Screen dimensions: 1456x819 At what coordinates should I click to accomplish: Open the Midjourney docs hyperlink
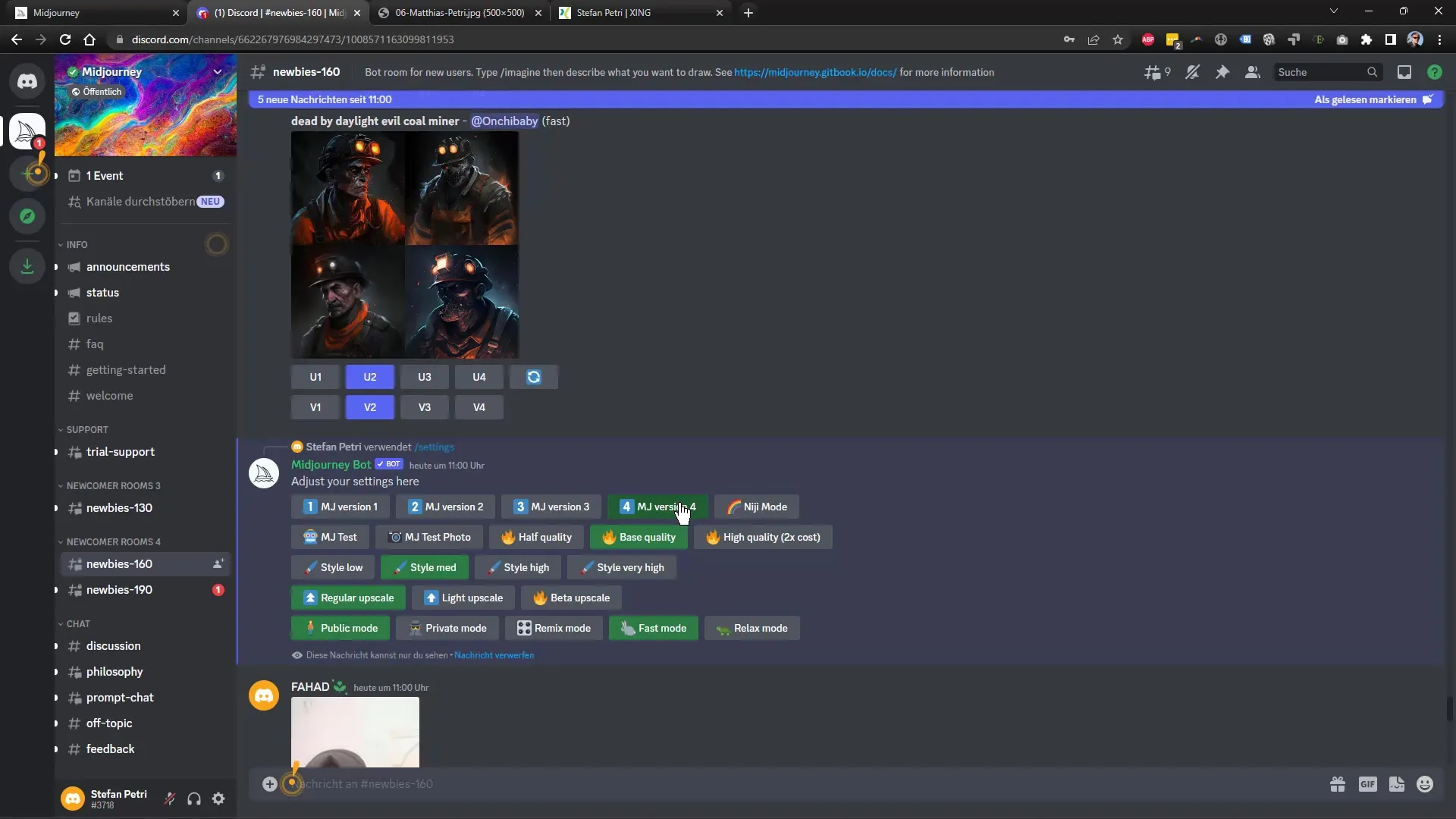pos(815,72)
